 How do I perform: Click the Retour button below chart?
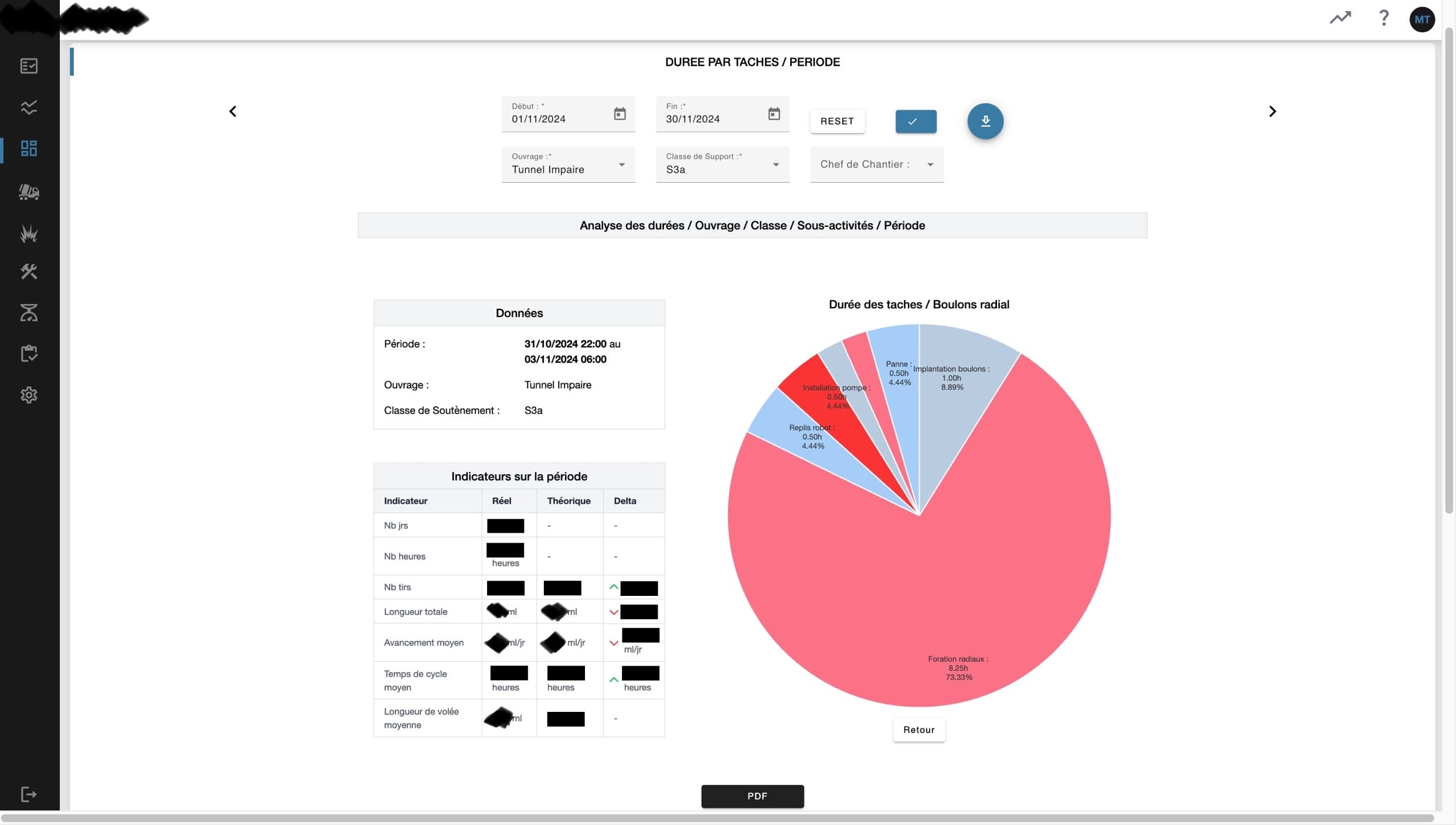point(918,730)
